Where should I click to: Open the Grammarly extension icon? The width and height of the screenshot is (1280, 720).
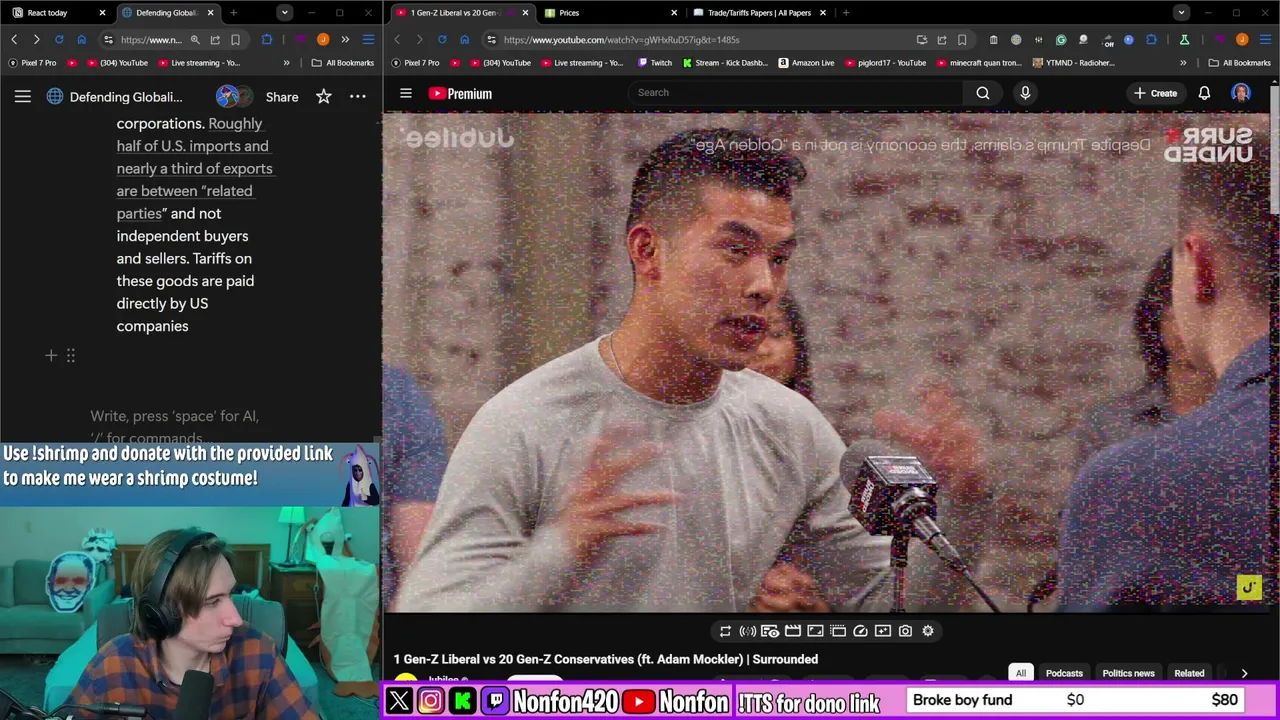(x=1061, y=39)
